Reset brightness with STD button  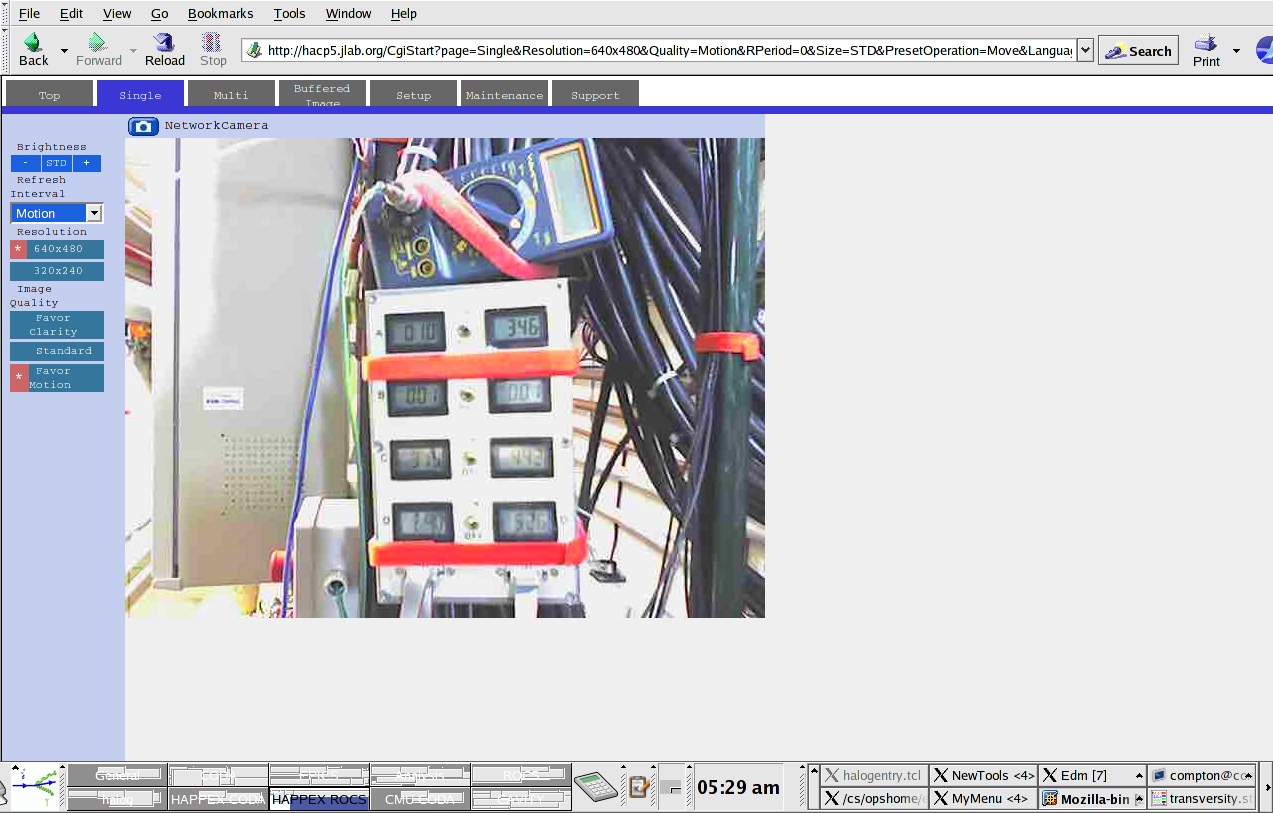pyautogui.click(x=56, y=163)
